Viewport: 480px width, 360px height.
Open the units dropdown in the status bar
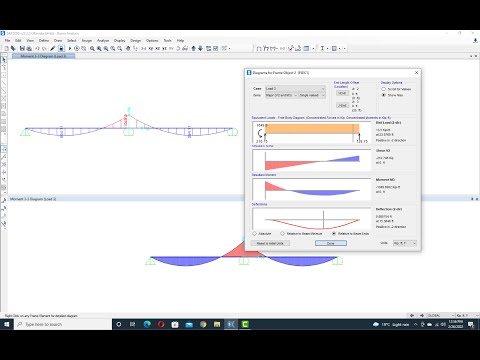click(x=467, y=315)
